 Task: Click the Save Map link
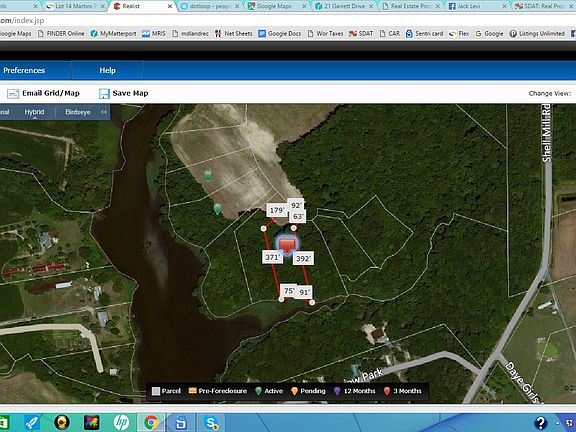130,93
